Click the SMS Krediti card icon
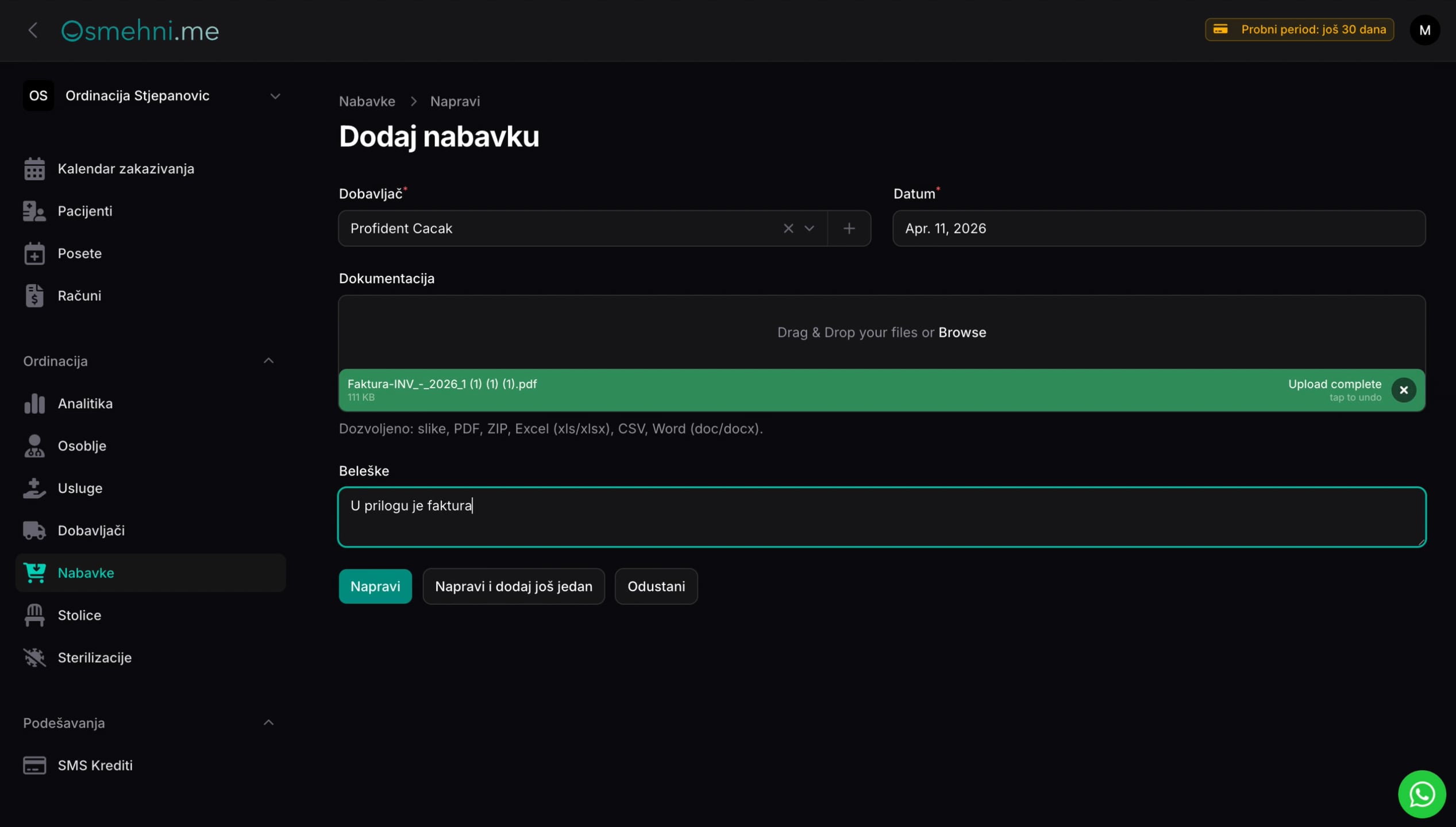Viewport: 1456px width, 827px height. (x=34, y=766)
